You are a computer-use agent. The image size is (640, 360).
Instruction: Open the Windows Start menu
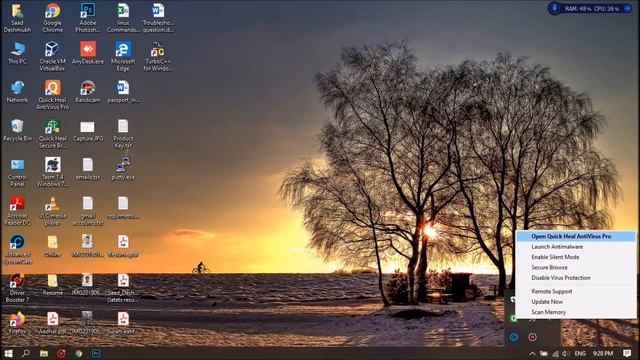pyautogui.click(x=8, y=353)
